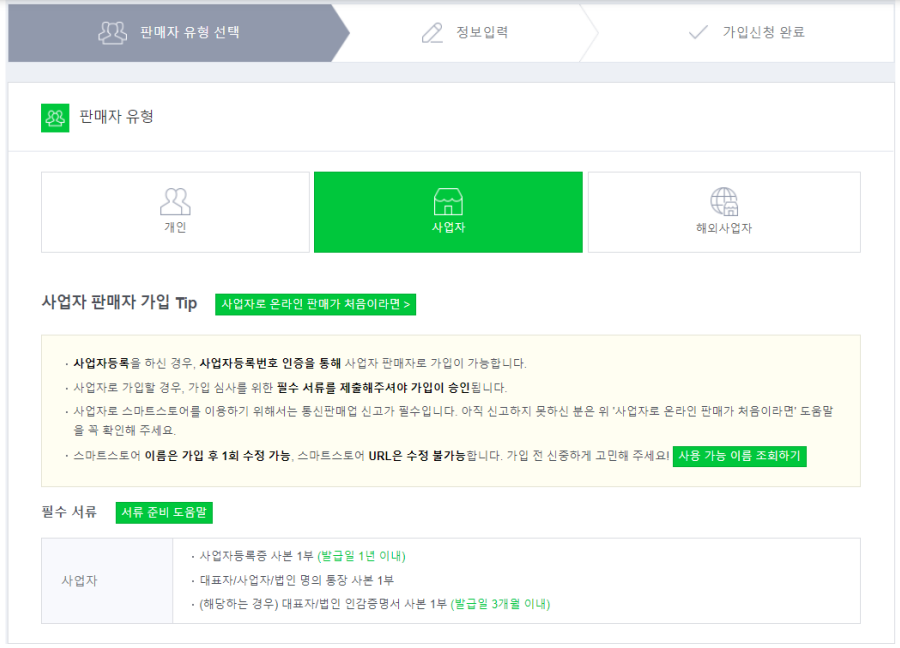The height and width of the screenshot is (648, 900).
Task: Open 사업자로 온라인 판매가 처음이라면 link
Action: coord(316,304)
